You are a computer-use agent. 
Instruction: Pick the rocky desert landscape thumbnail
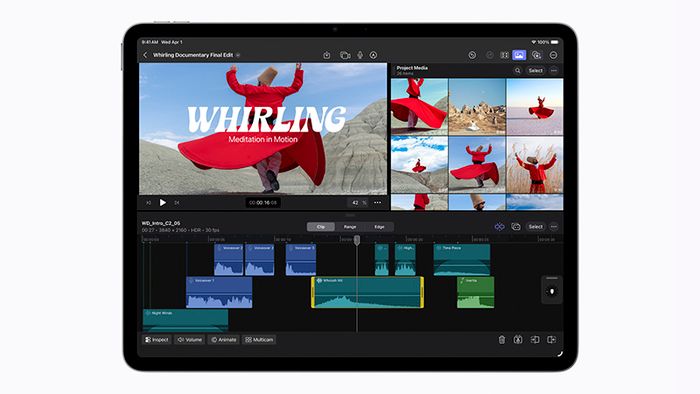477,106
